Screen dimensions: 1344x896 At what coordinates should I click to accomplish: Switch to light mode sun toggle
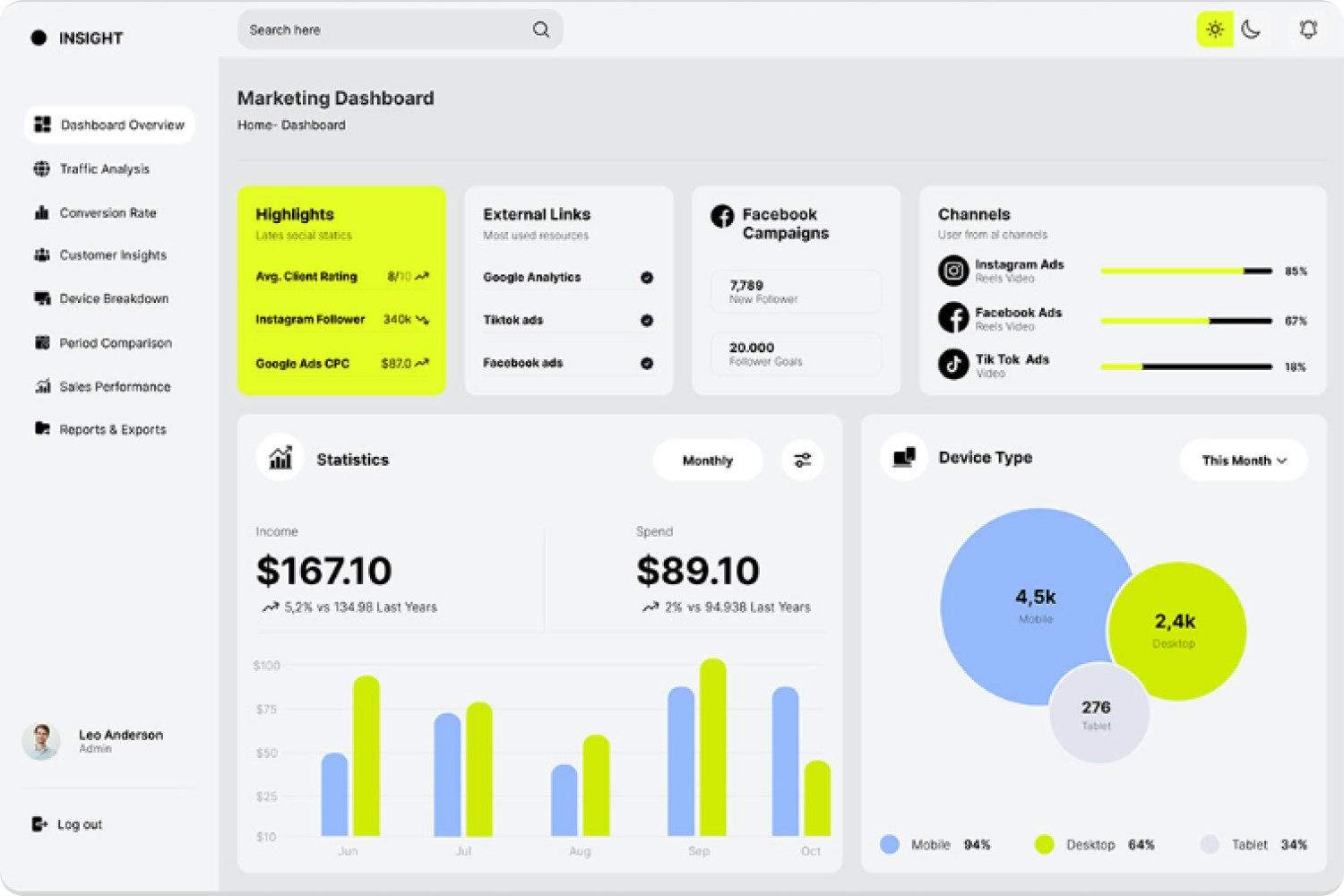[1215, 30]
